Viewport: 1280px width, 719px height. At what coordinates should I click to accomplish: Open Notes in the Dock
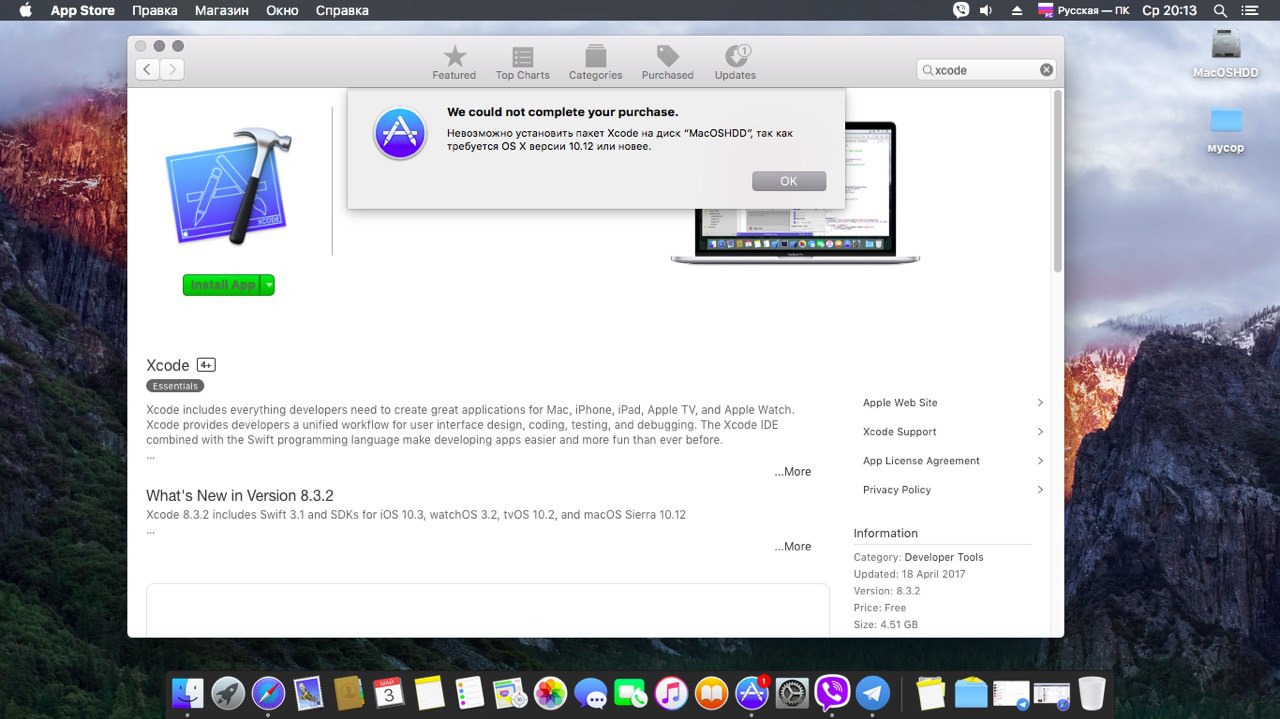click(x=429, y=693)
